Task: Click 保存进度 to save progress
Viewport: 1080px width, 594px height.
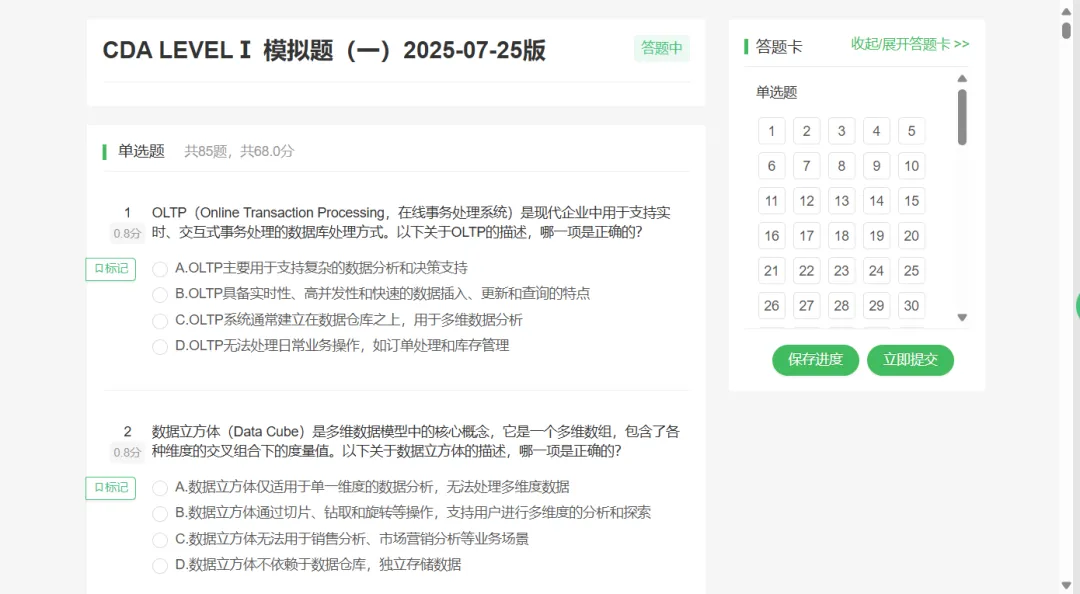Action: tap(815, 360)
